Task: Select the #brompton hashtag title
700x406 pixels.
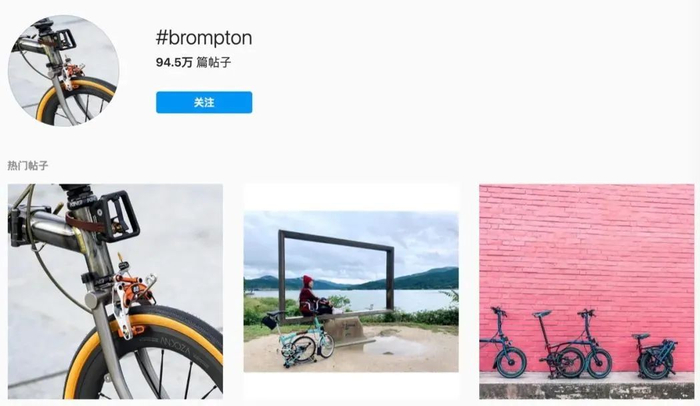Action: click(x=204, y=38)
